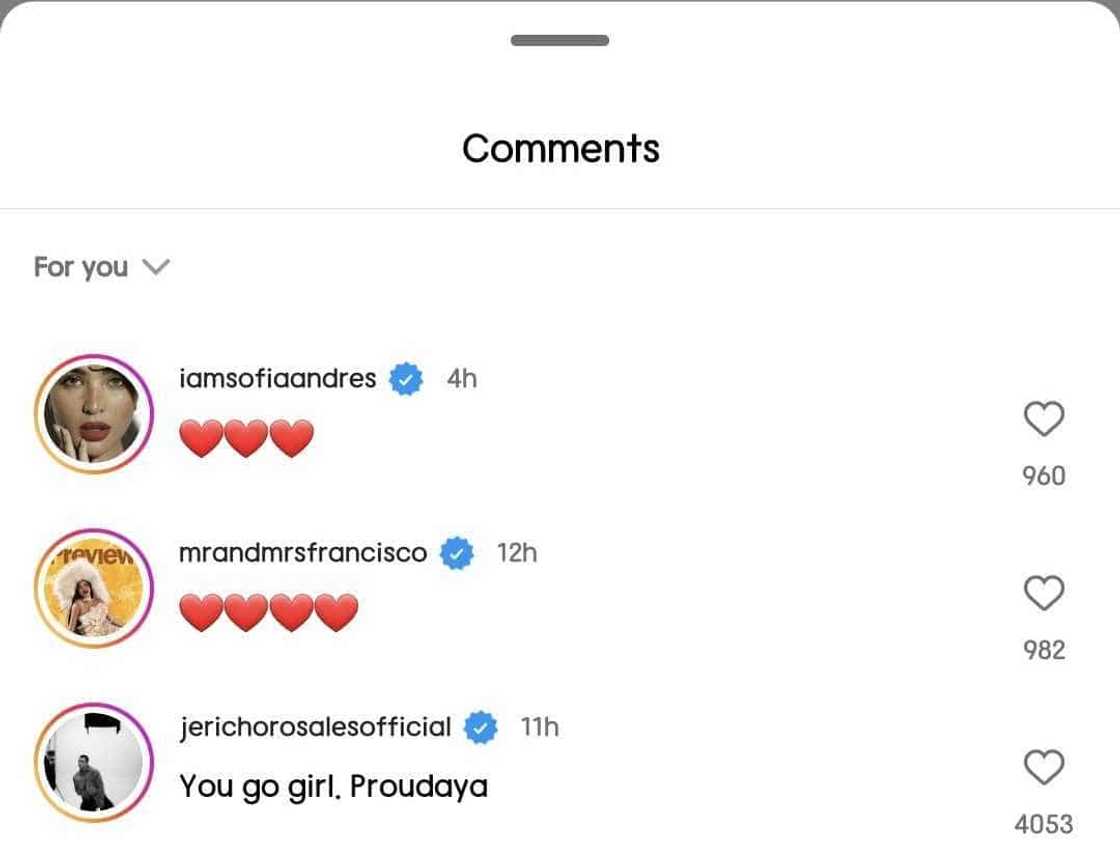This screenshot has width=1120, height=862.
Task: Click the chevron next to 'For you'
Action: tap(156, 267)
